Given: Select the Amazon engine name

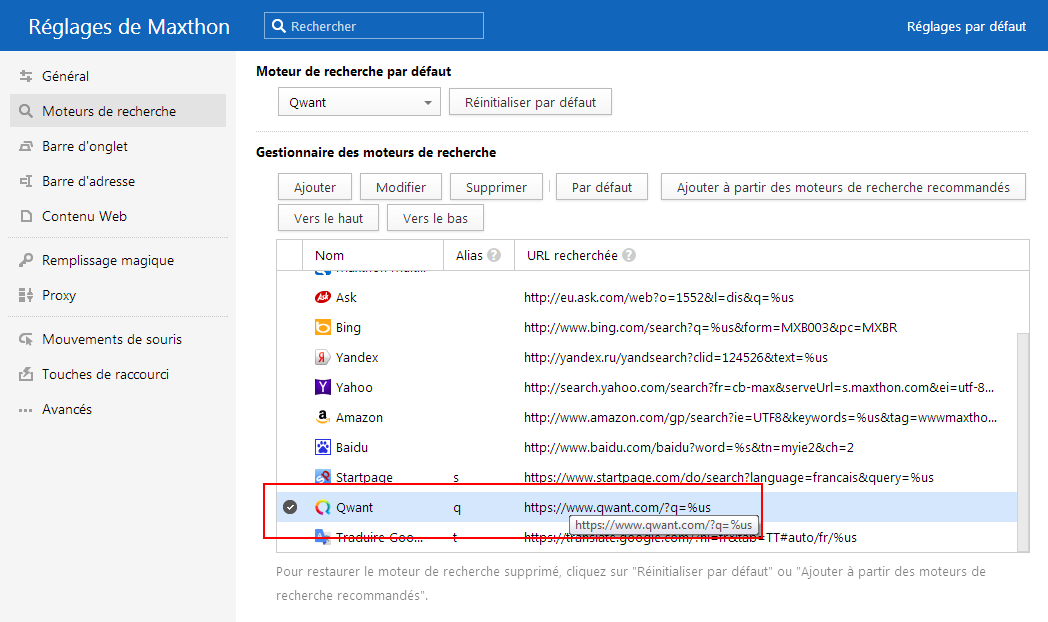Looking at the screenshot, I should [x=359, y=418].
